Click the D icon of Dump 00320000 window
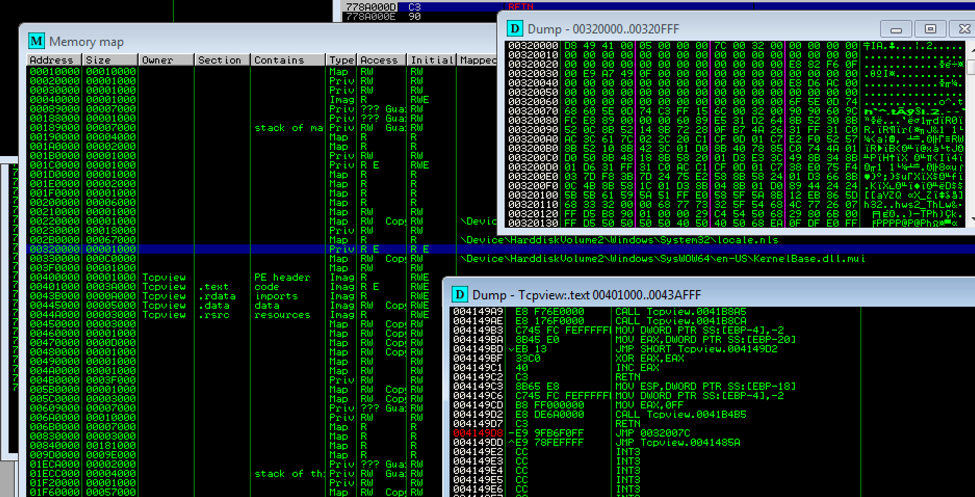The image size is (975, 497). tap(515, 29)
